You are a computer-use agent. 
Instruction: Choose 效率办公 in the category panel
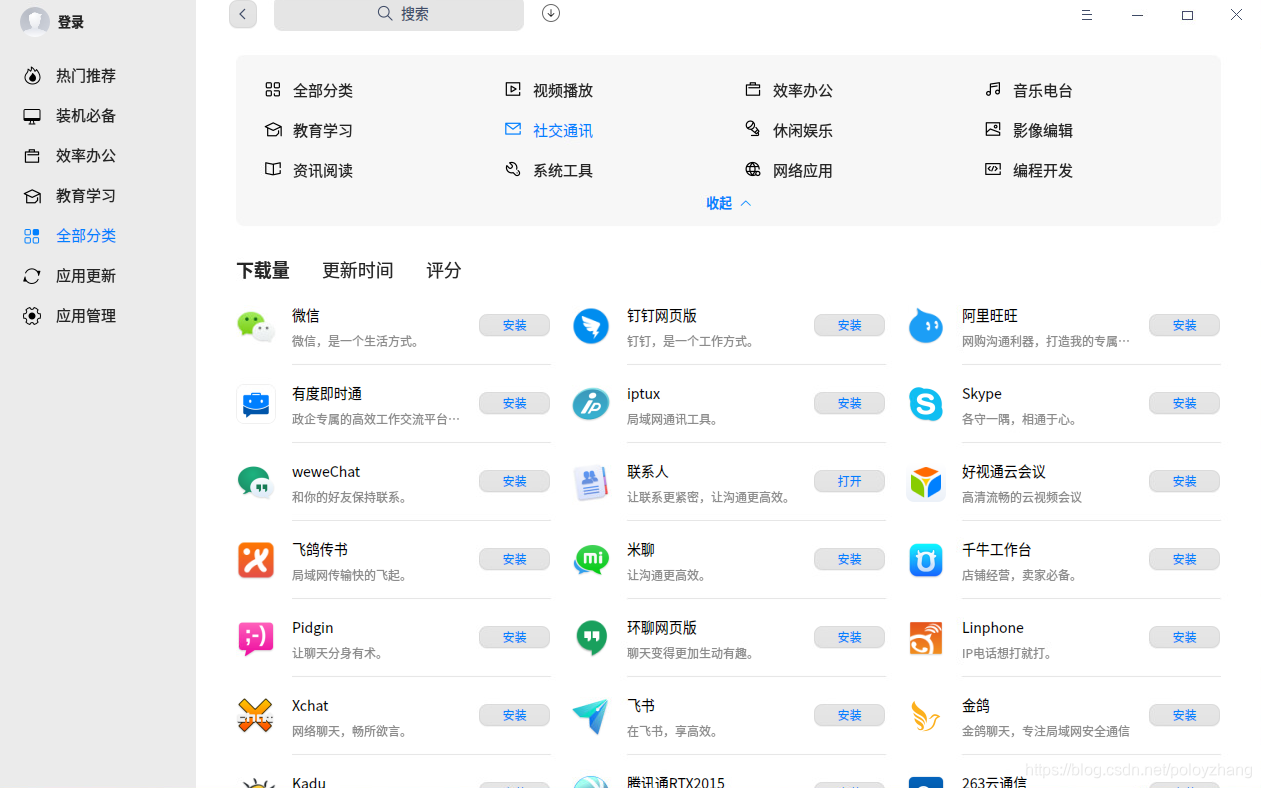pyautogui.click(x=789, y=90)
